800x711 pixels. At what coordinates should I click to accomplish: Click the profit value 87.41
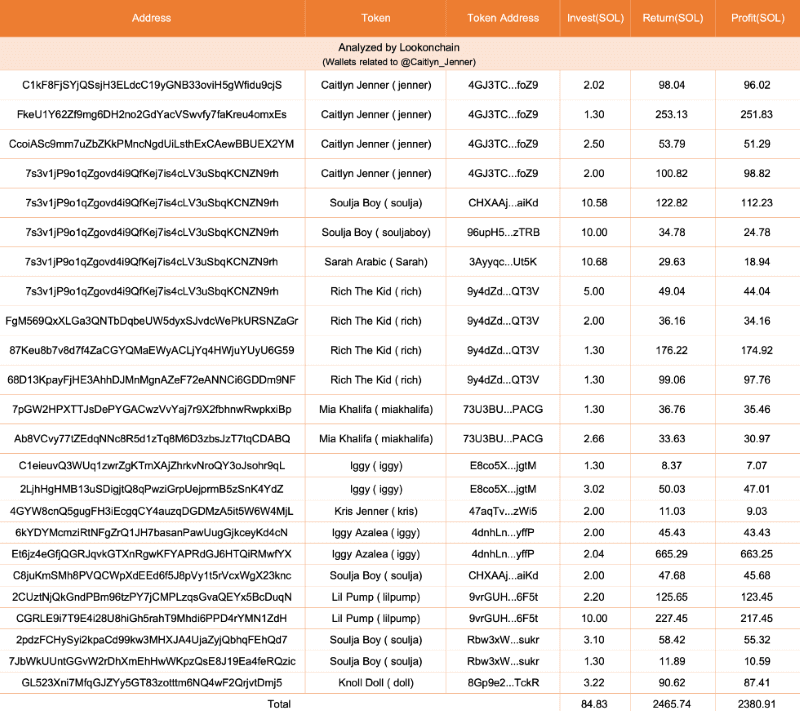(x=757, y=683)
